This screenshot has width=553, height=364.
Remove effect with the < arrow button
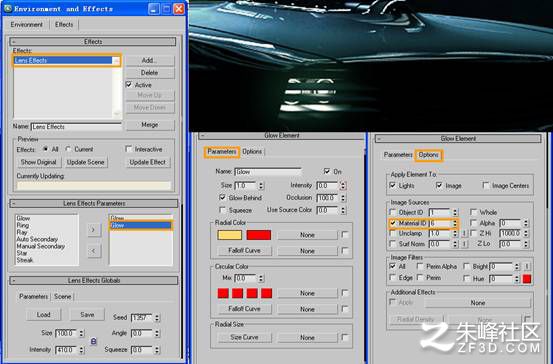point(93,251)
